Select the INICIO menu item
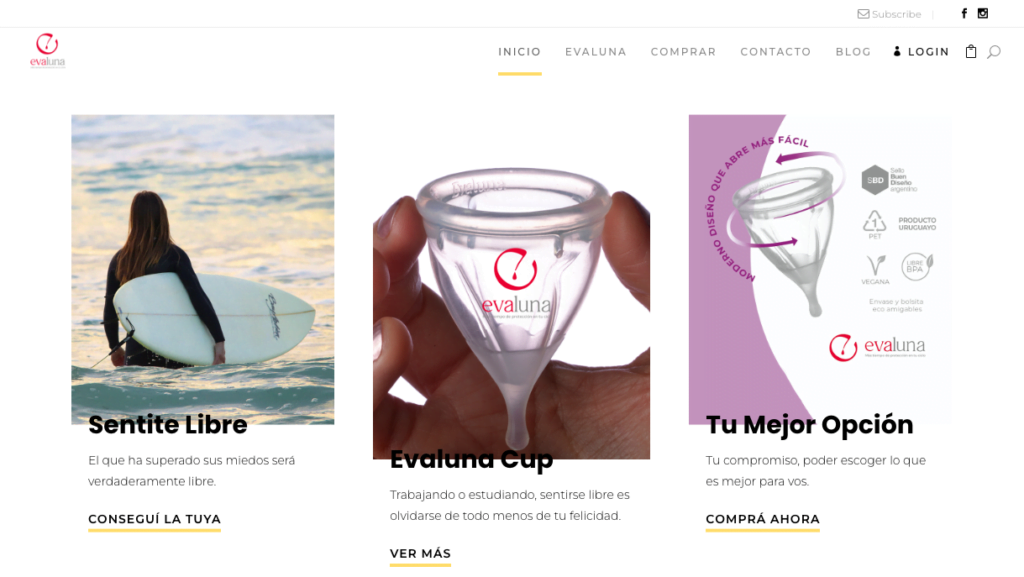Image resolution: width=1024 pixels, height=577 pixels. (x=520, y=52)
